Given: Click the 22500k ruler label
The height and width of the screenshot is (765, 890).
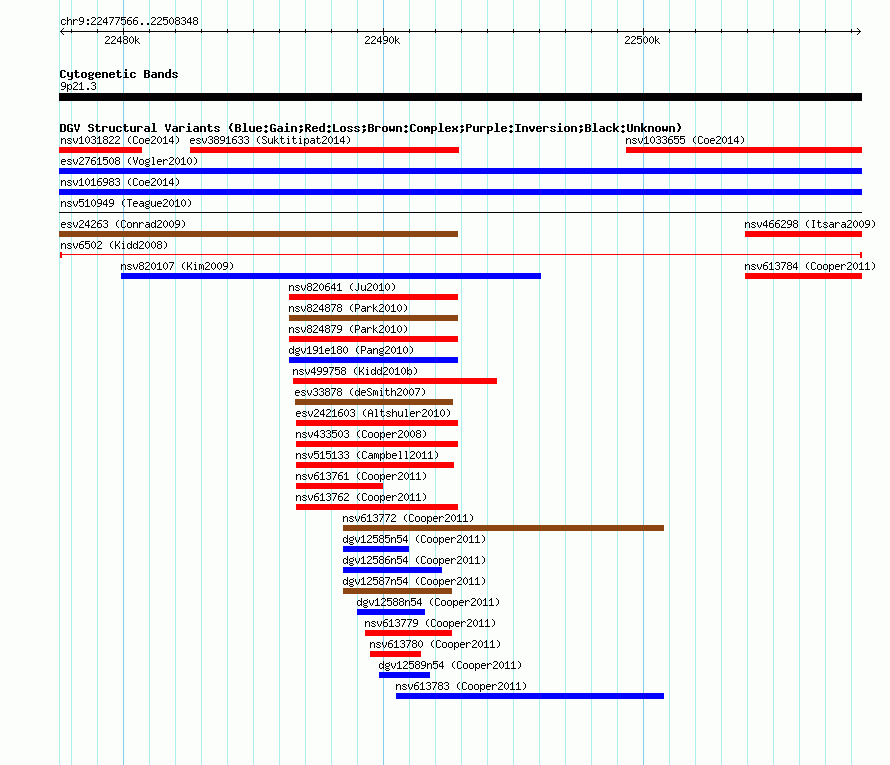Looking at the screenshot, I should (642, 40).
